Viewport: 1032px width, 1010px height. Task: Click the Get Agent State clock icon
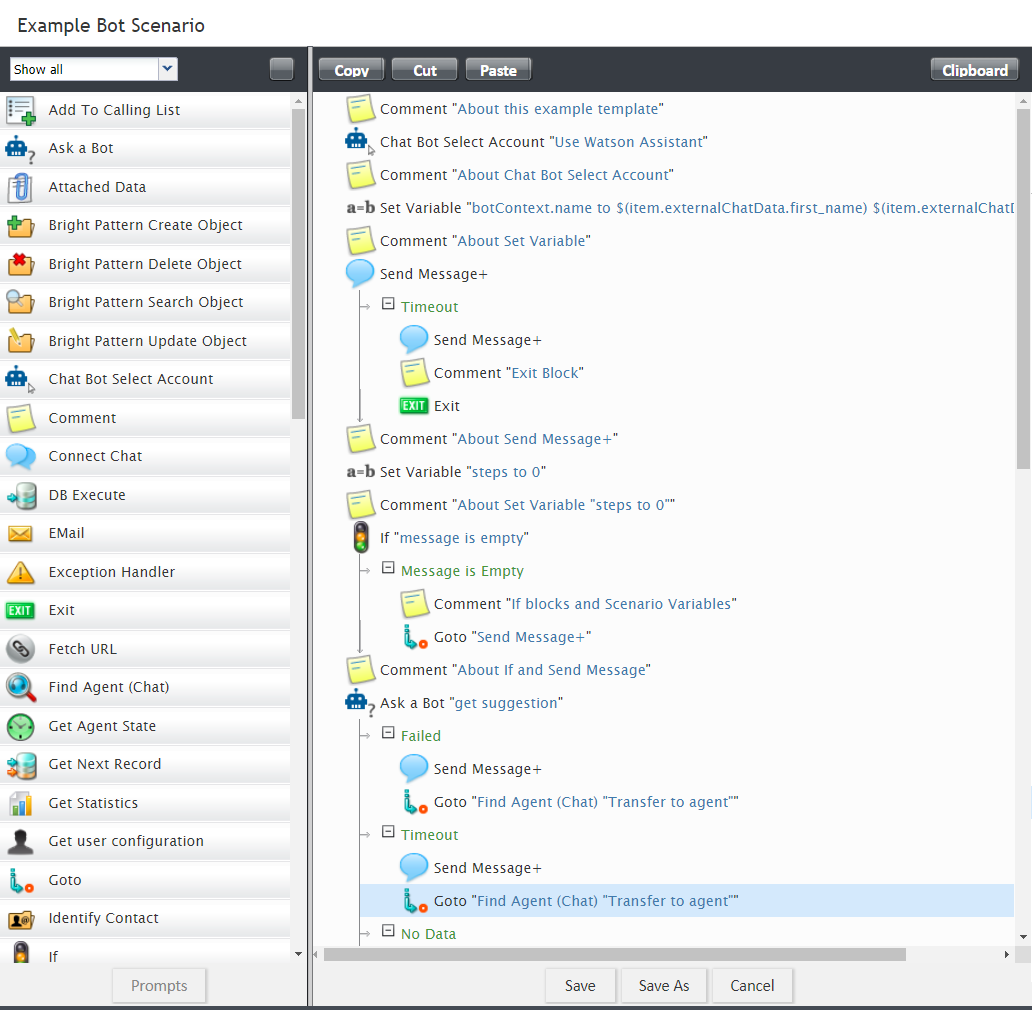20,726
